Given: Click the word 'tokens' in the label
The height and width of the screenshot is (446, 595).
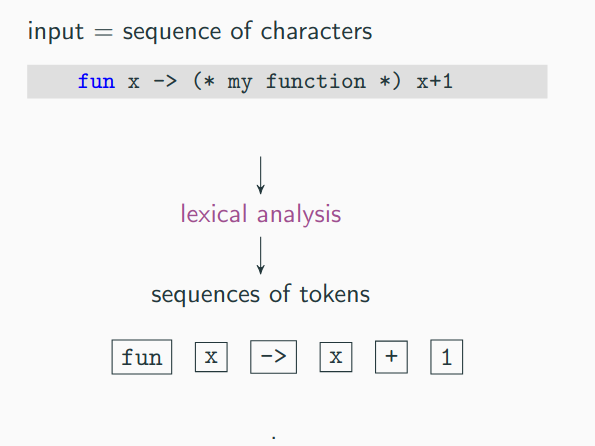Looking at the screenshot, I should point(335,294).
